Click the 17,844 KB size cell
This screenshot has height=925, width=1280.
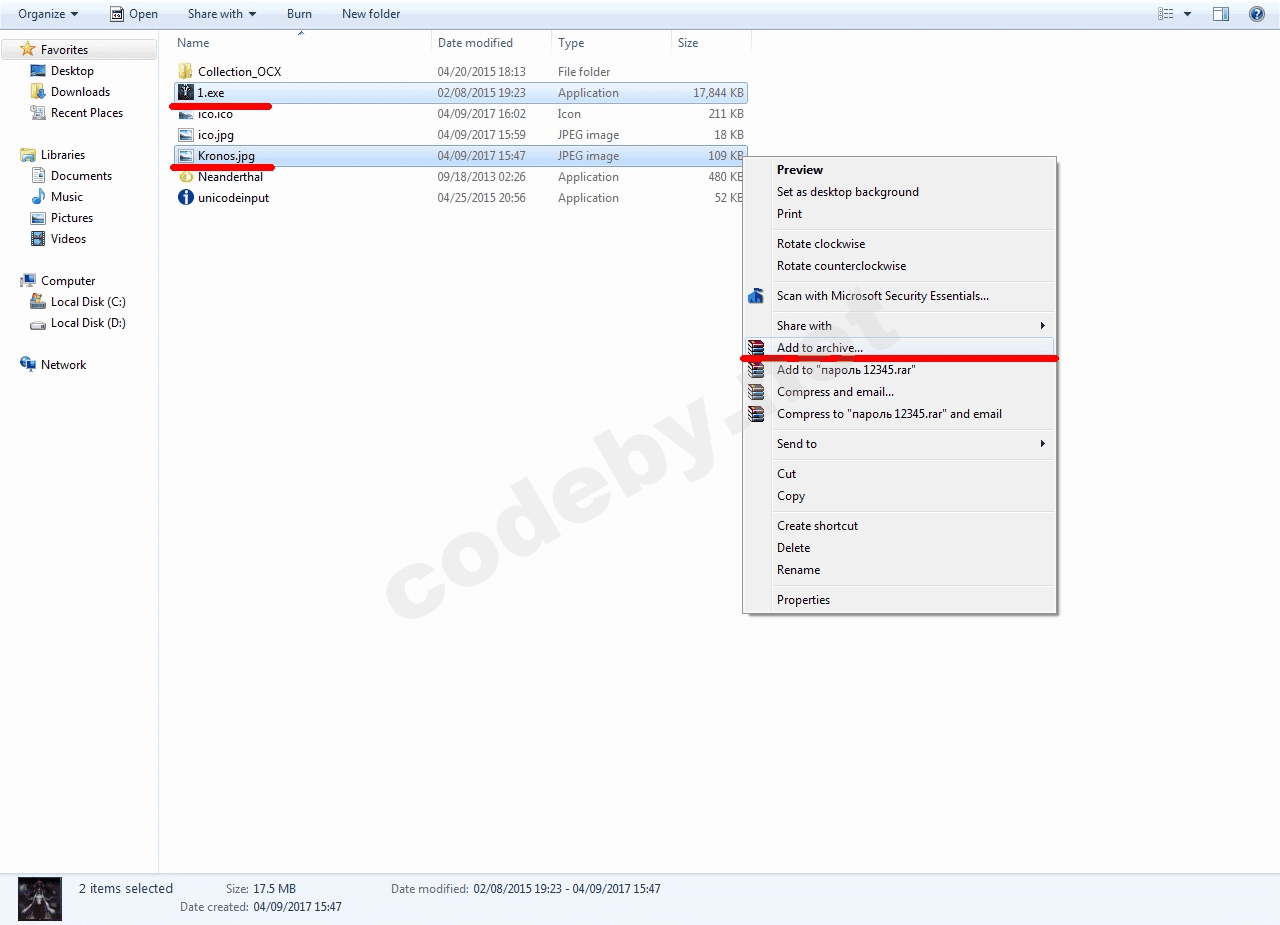click(718, 93)
